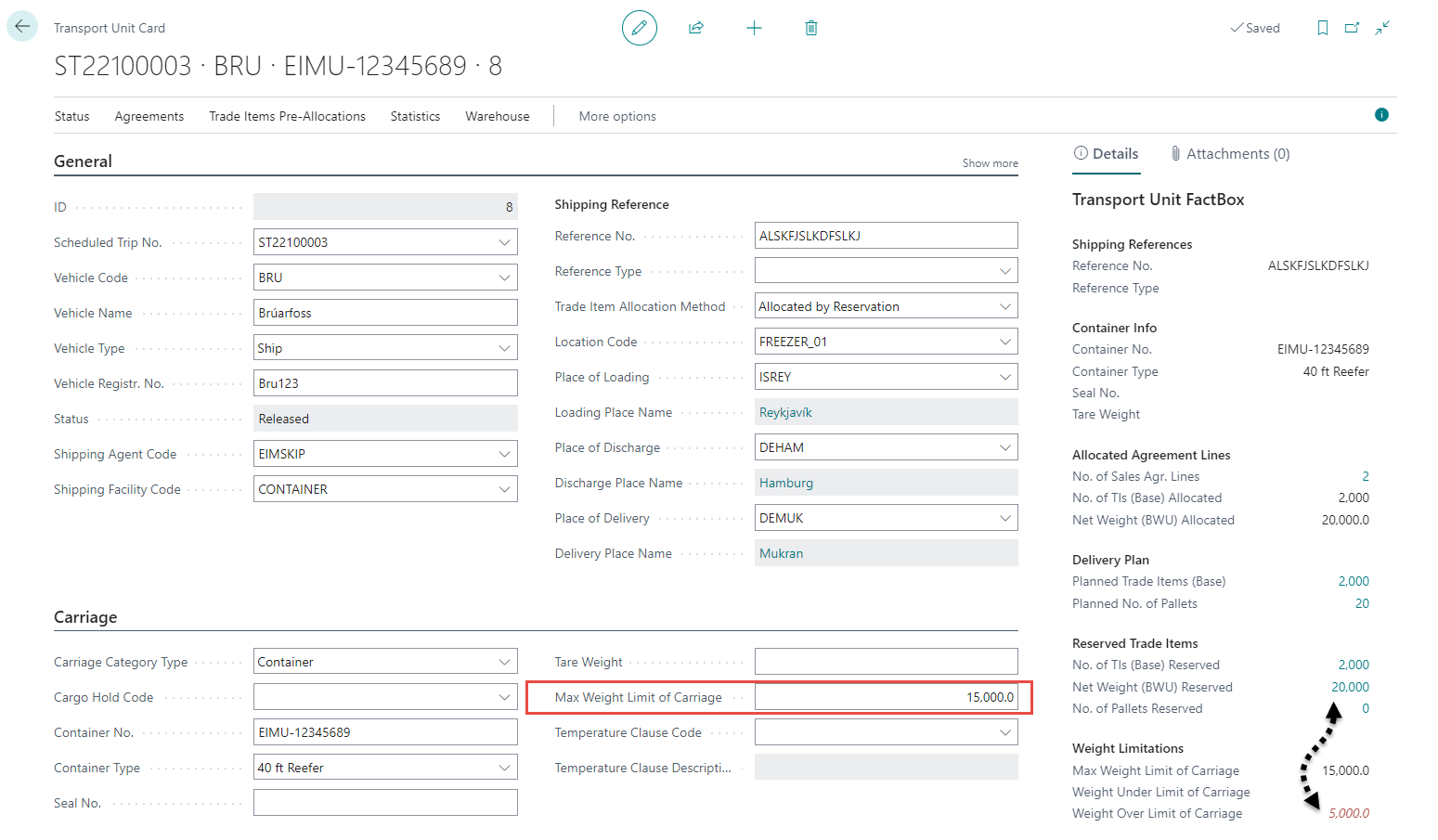The height and width of the screenshot is (840, 1438).
Task: Open the Shipping Agent Code dropdown
Action: coord(504,454)
